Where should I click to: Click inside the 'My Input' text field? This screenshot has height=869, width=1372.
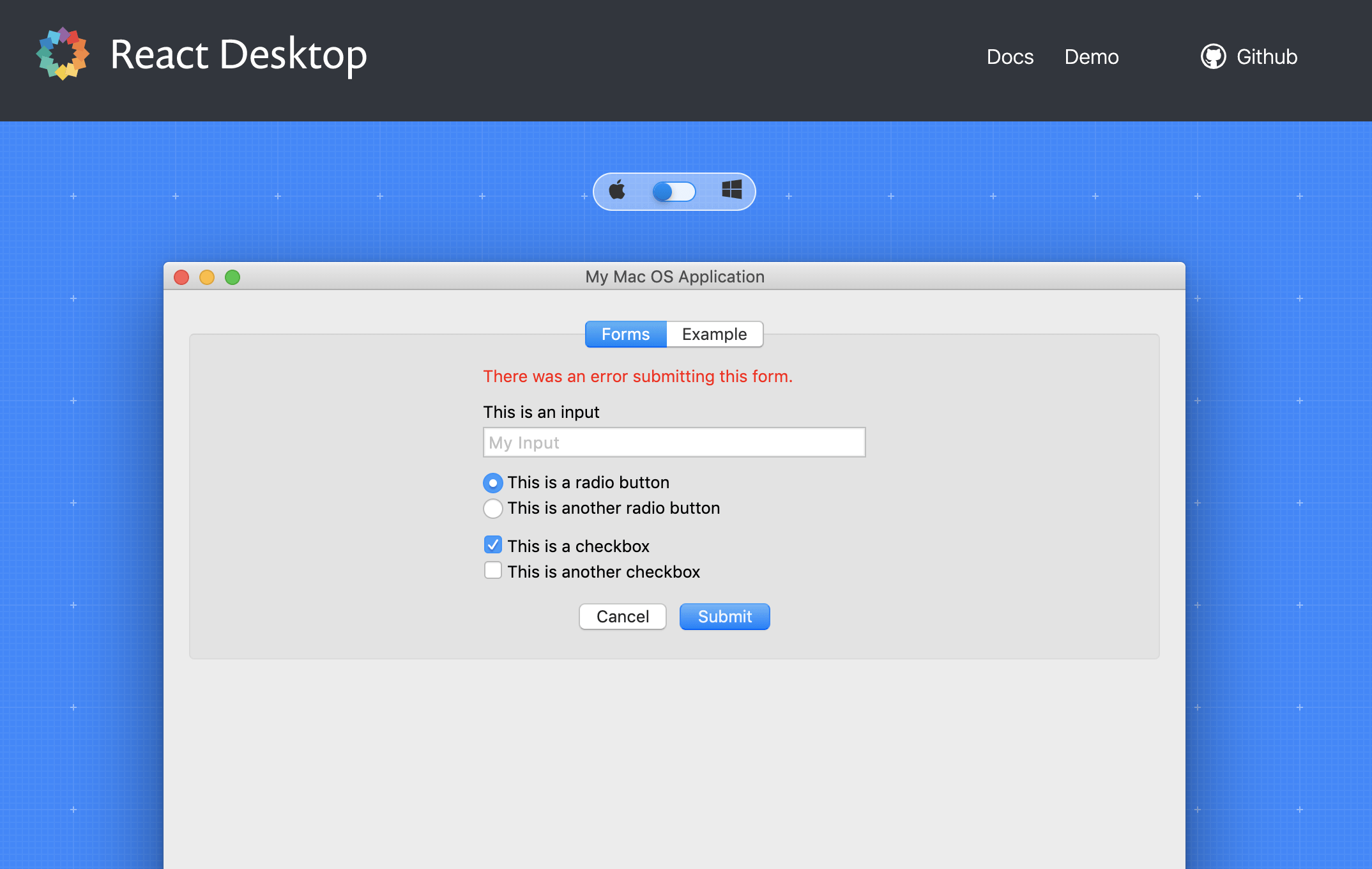pos(673,442)
